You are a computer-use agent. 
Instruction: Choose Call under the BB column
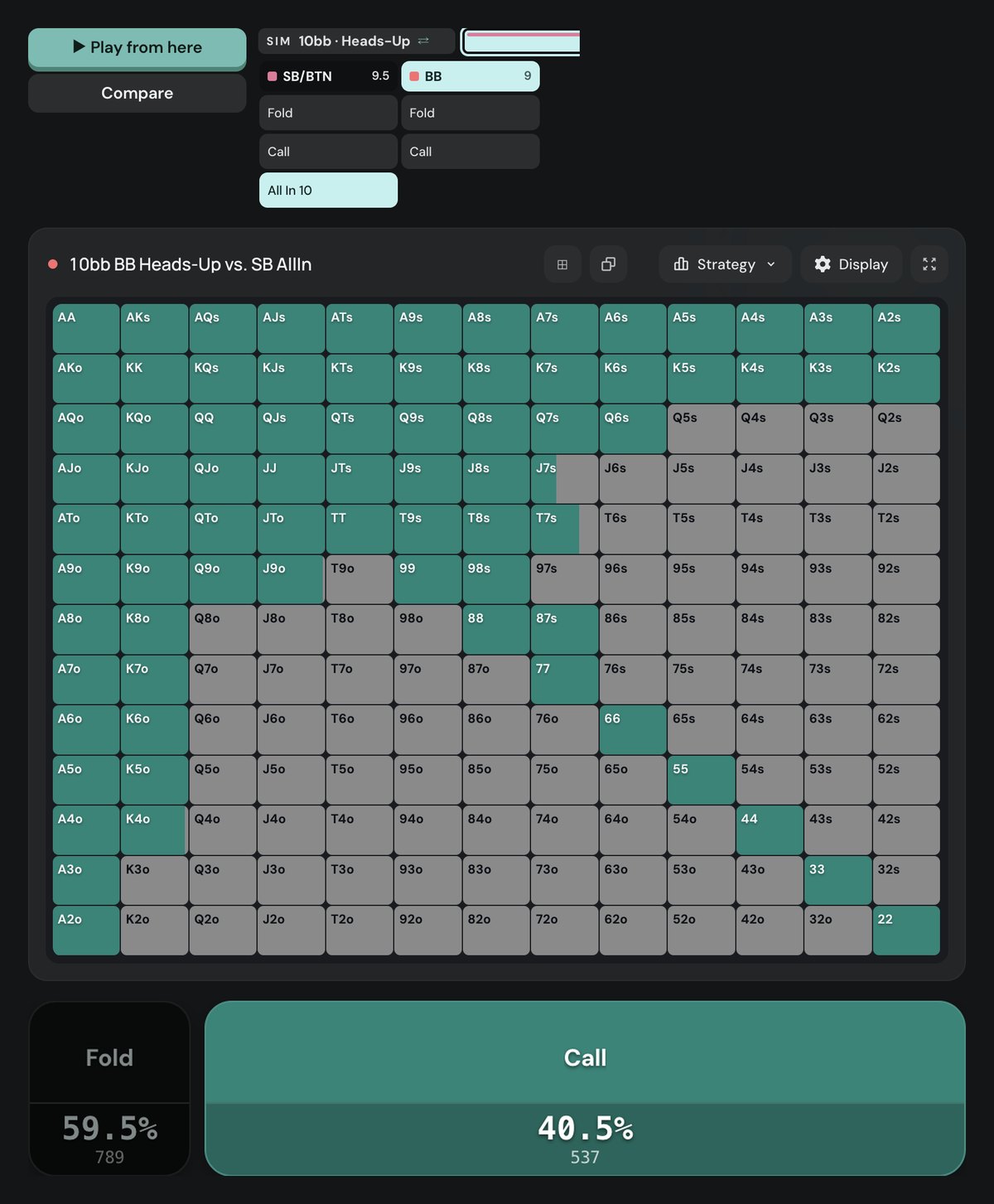point(470,152)
